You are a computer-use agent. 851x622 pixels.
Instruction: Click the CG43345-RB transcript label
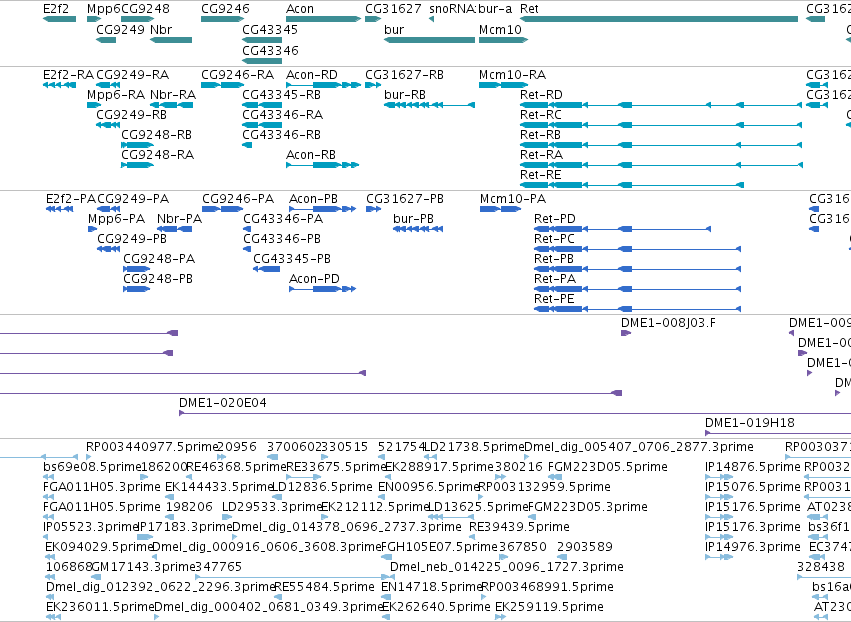pyautogui.click(x=281, y=94)
